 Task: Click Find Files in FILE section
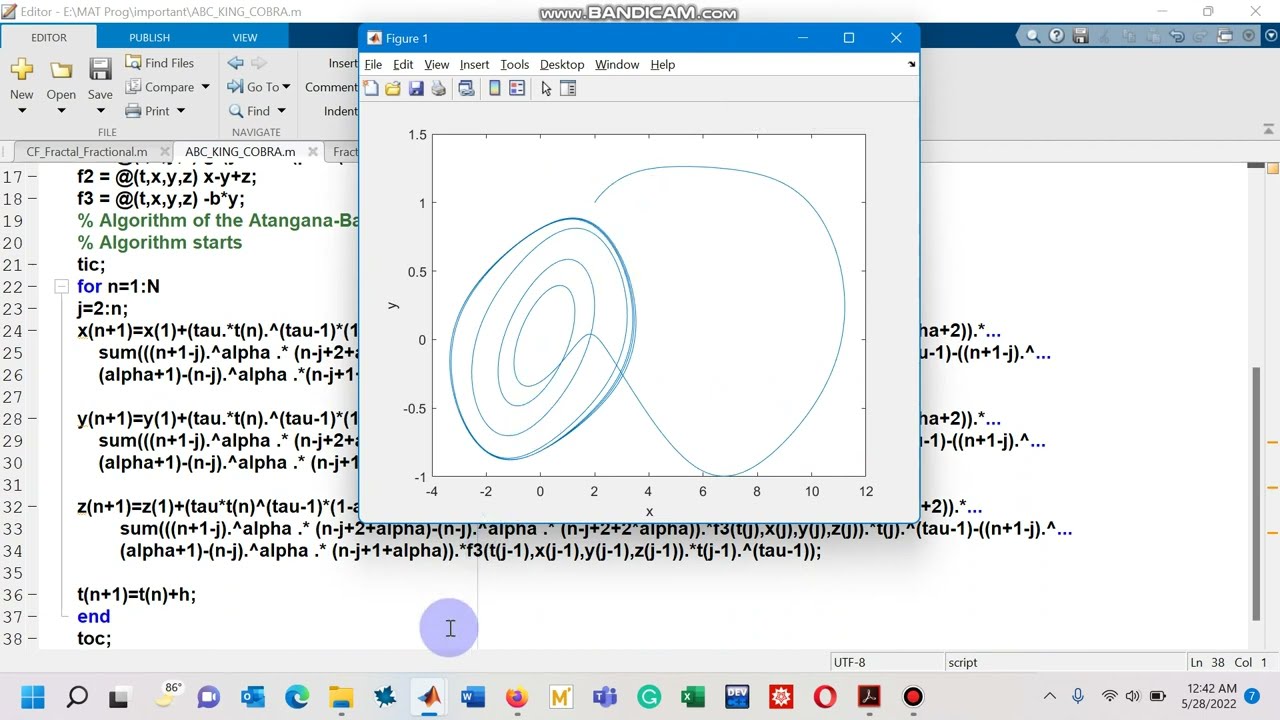point(160,62)
